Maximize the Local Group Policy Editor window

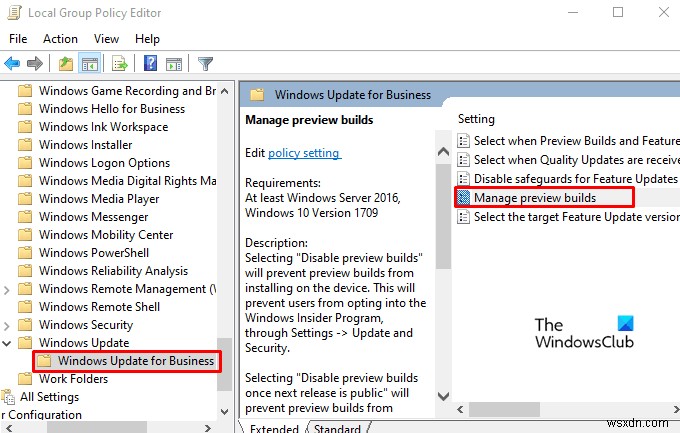(x=618, y=12)
